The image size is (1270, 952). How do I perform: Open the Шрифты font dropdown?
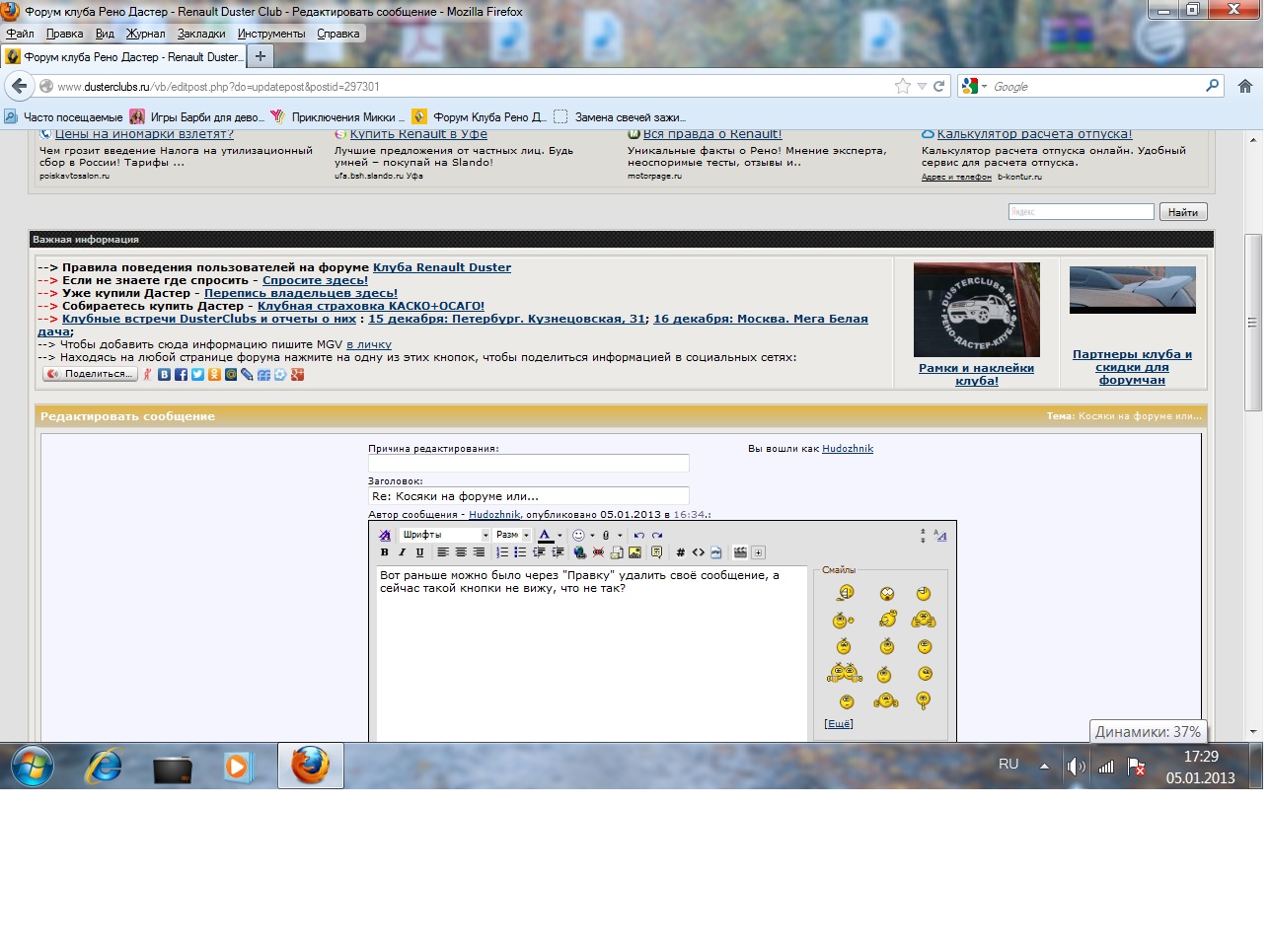pyautogui.click(x=445, y=535)
